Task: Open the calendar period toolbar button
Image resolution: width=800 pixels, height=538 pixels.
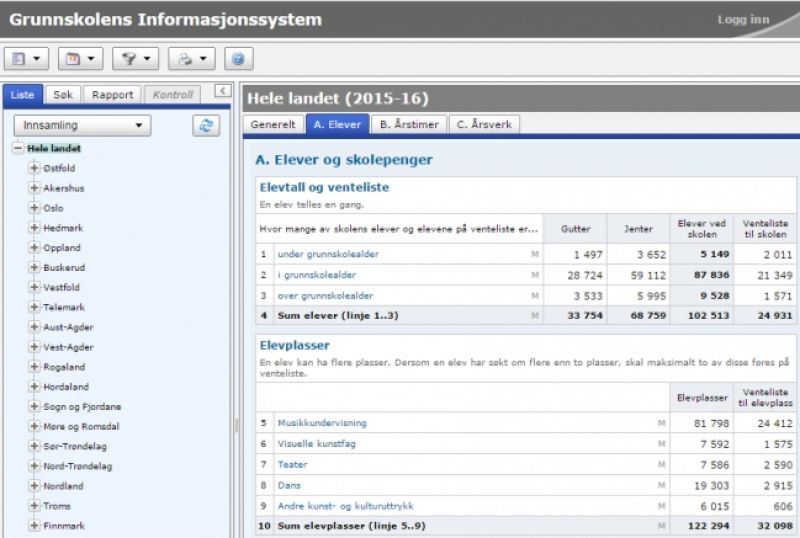Action: coord(81,59)
